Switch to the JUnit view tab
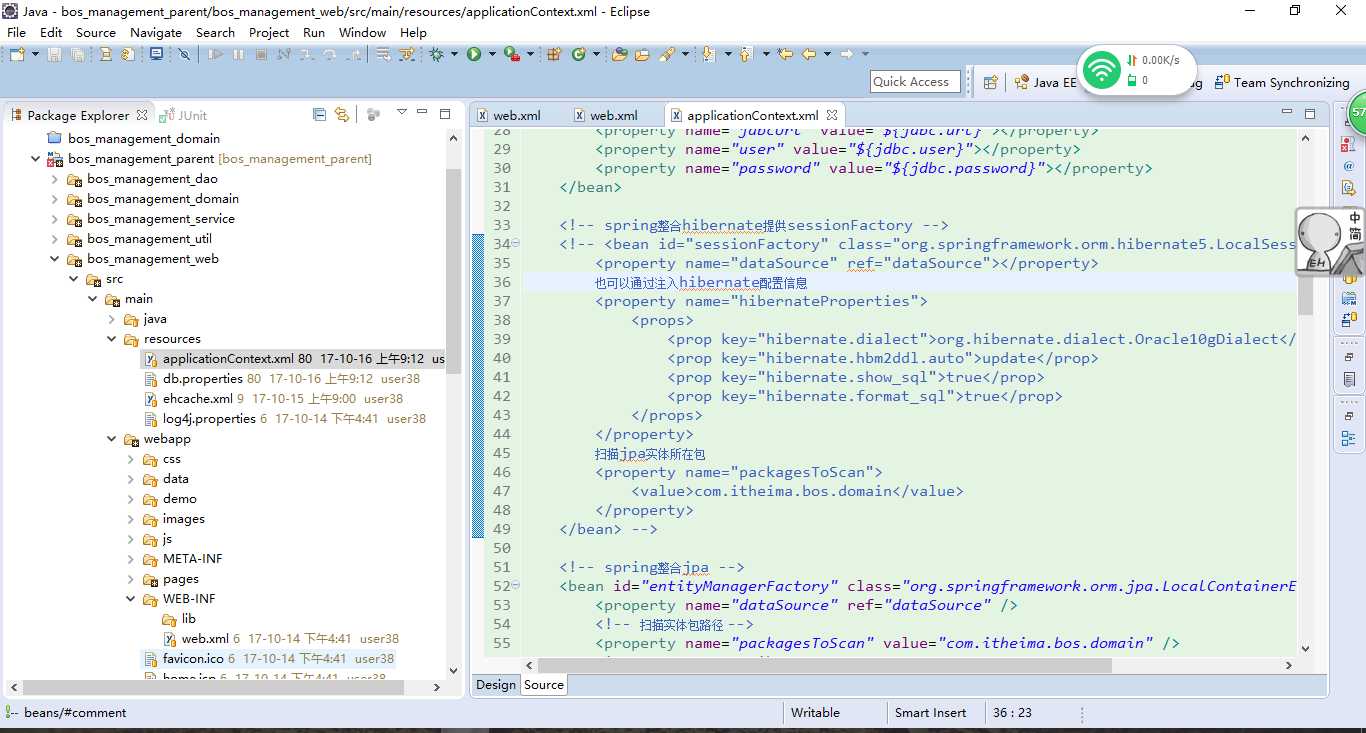This screenshot has height=733, width=1366. pyautogui.click(x=183, y=115)
